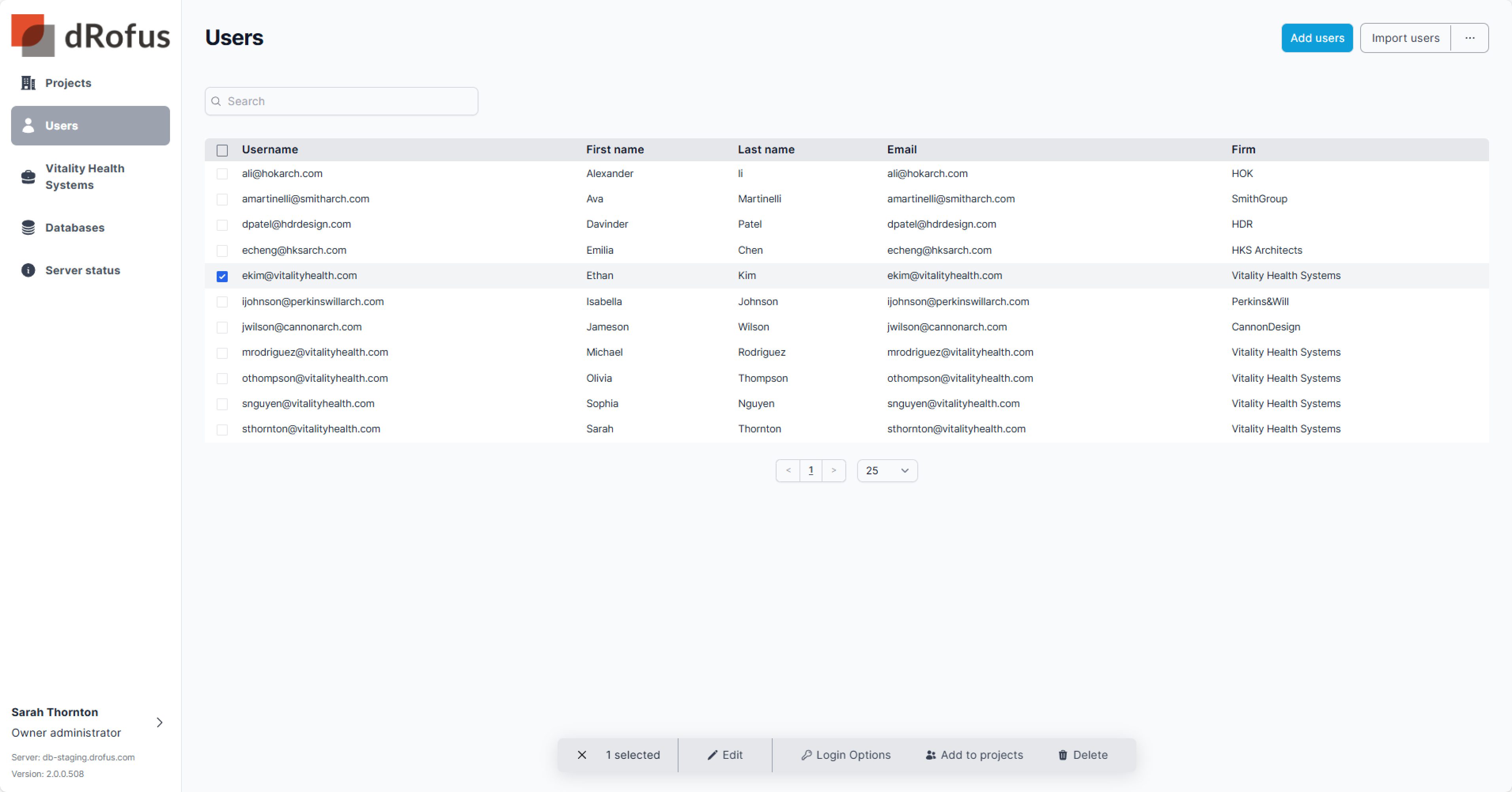Uncheck the box for ekim@vitalityhealth.com
The height and width of the screenshot is (792, 1512).
(x=222, y=276)
